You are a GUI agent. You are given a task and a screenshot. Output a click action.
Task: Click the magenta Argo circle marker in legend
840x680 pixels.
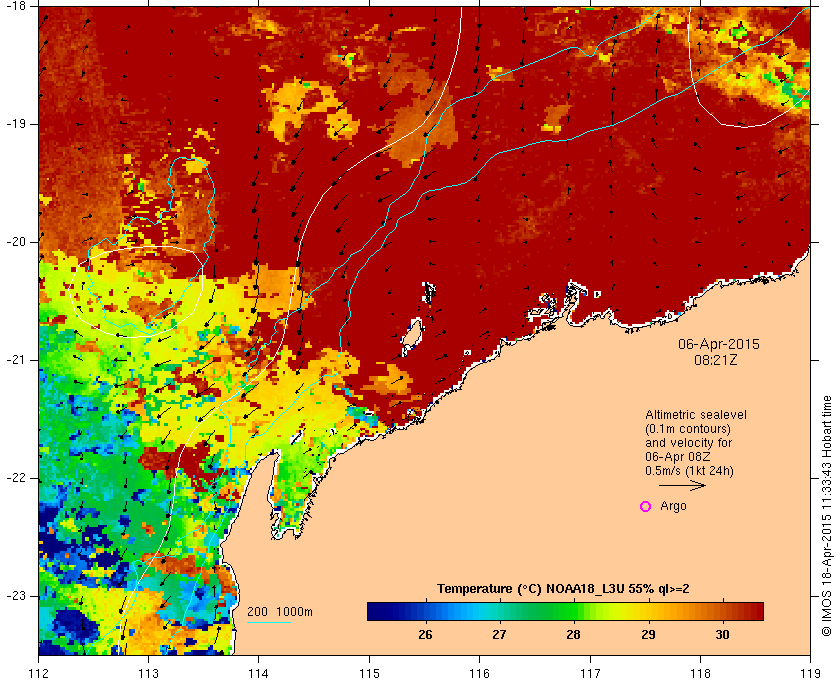tap(646, 506)
